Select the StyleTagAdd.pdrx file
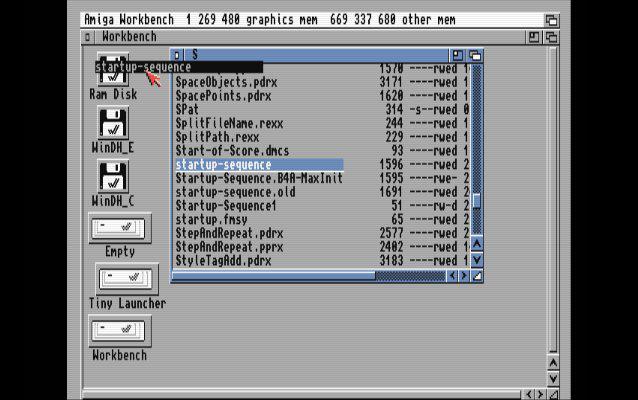The width and height of the screenshot is (638, 400). pyautogui.click(x=223, y=260)
